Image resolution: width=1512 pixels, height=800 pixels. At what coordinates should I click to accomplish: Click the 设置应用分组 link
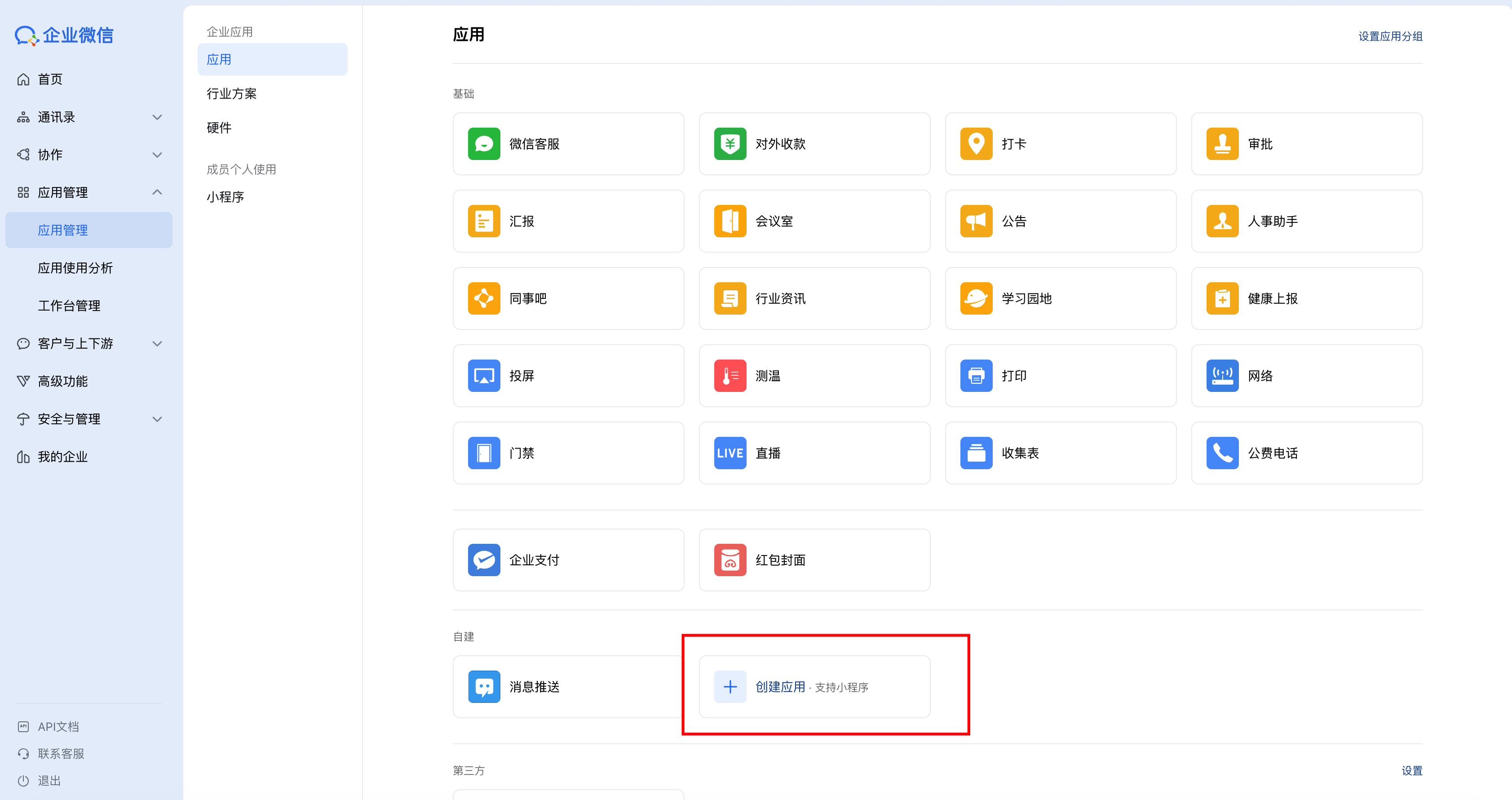coord(1389,36)
